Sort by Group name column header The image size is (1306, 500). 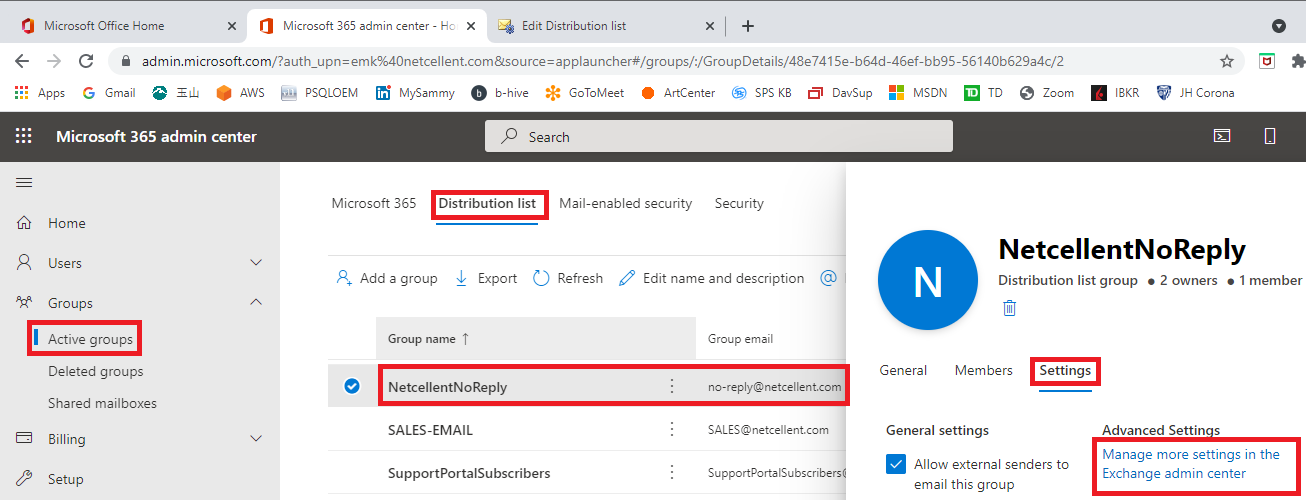(x=428, y=339)
